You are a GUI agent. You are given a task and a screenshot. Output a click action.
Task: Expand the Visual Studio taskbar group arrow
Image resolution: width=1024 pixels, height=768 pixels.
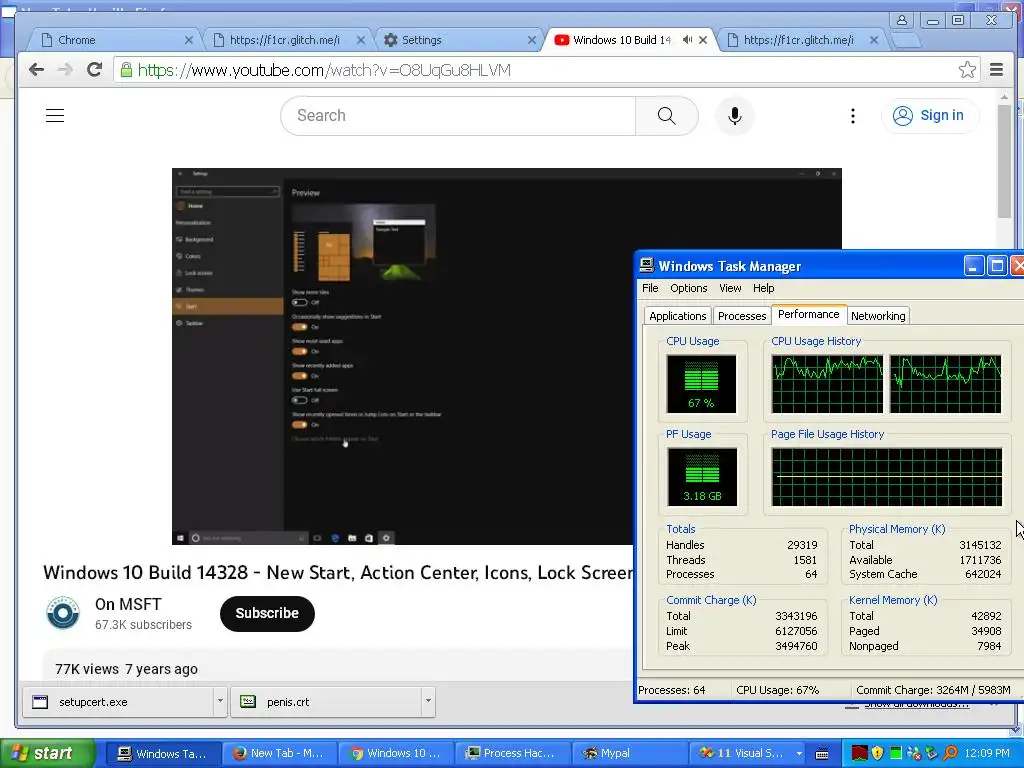pyautogui.click(x=799, y=753)
